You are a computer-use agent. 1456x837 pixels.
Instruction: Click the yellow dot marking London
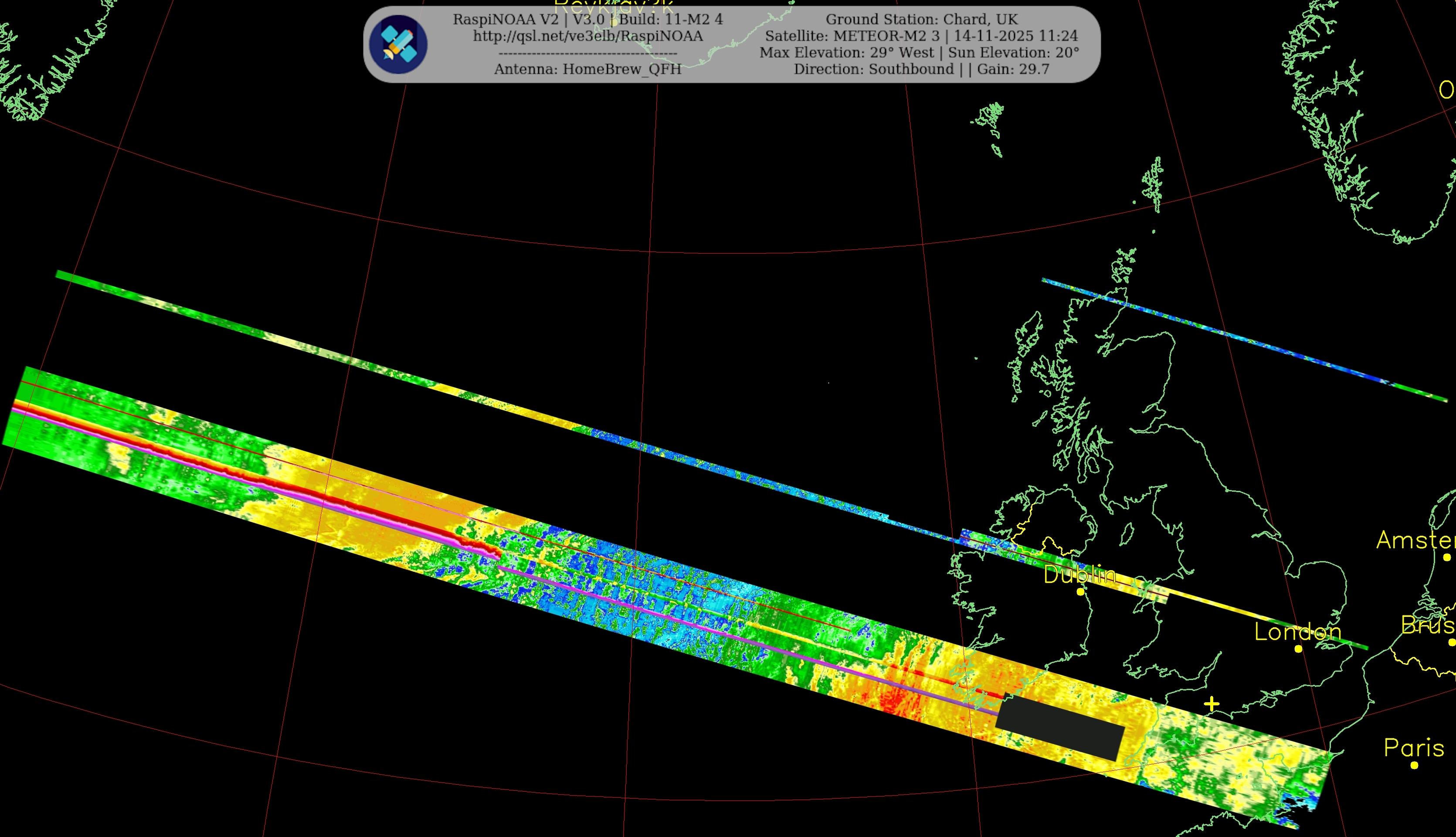coord(1298,649)
